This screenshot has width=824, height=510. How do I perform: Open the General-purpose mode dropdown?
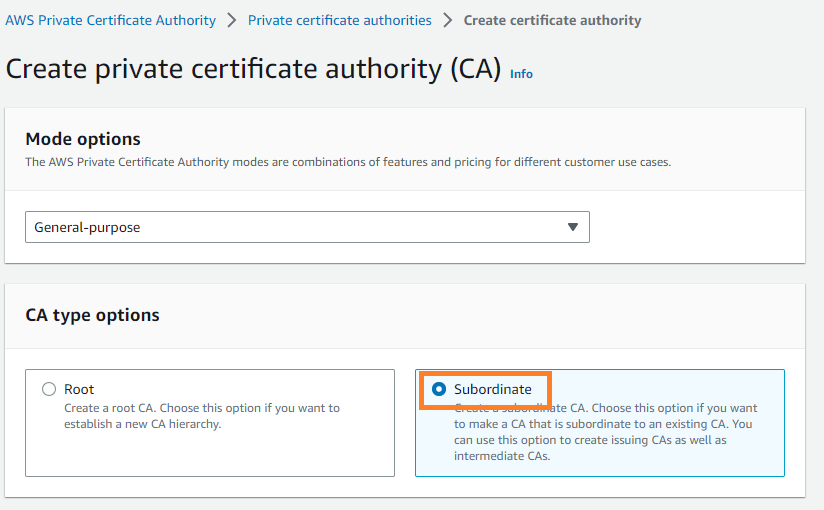pos(307,227)
